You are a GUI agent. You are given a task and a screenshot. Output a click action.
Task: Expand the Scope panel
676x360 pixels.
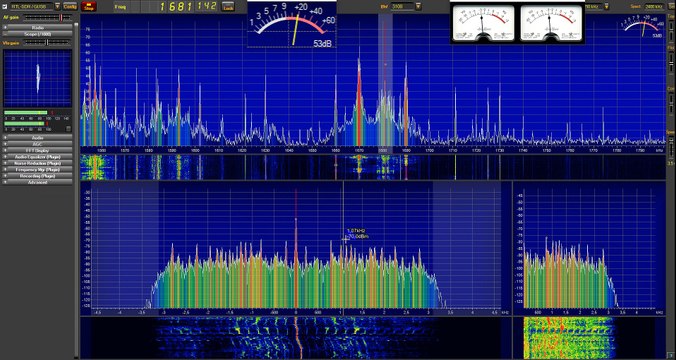point(38,34)
